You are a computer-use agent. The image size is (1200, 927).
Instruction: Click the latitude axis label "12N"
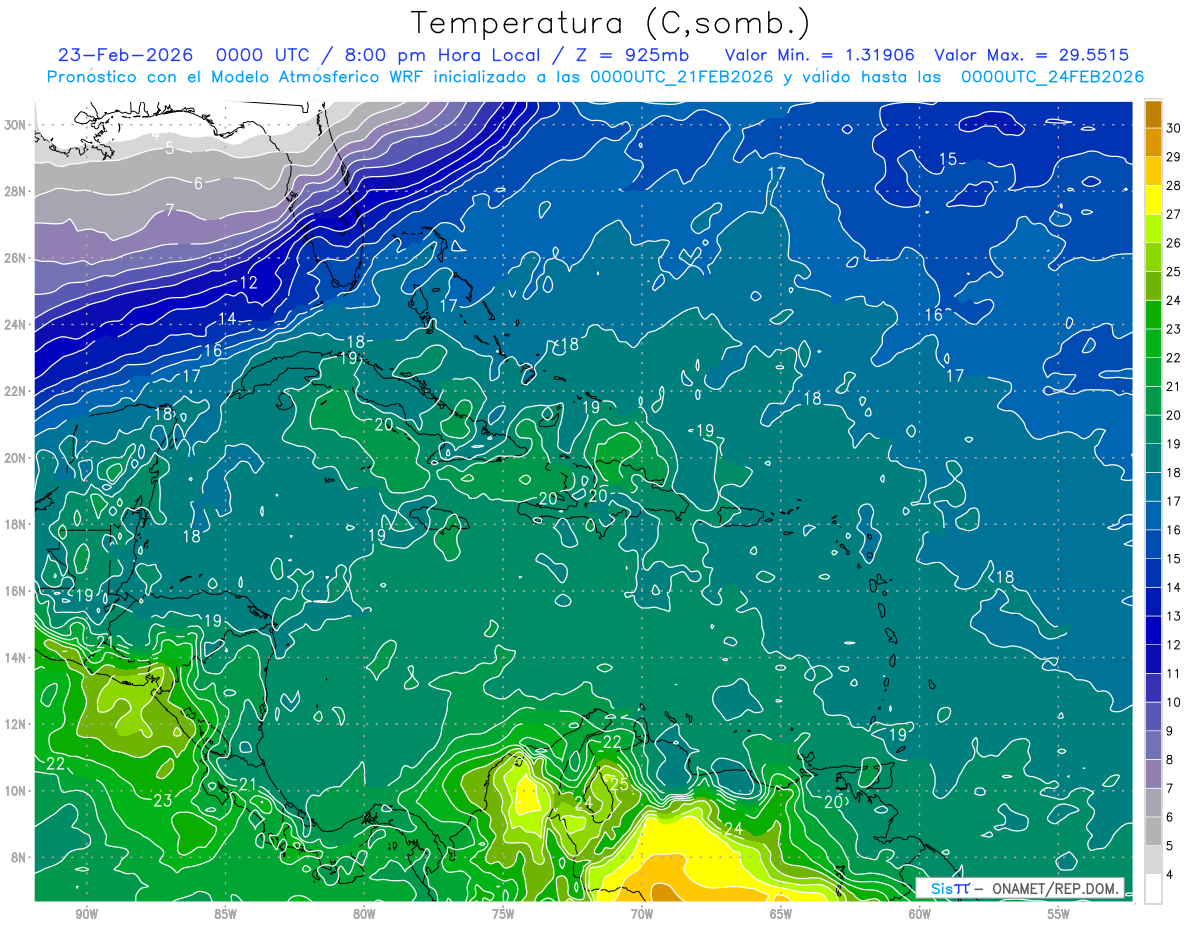pyautogui.click(x=16, y=724)
